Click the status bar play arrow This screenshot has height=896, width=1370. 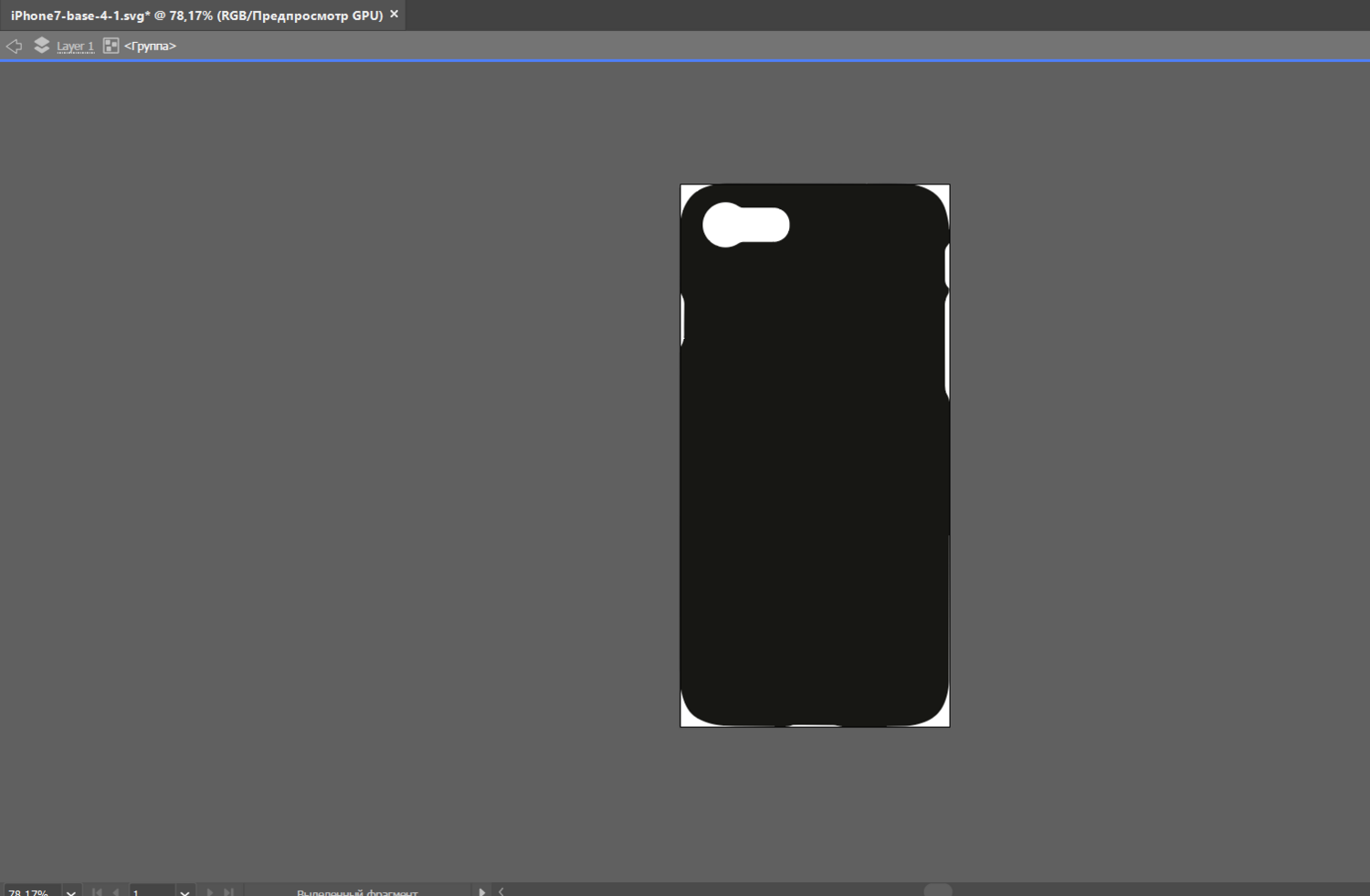tap(481, 891)
